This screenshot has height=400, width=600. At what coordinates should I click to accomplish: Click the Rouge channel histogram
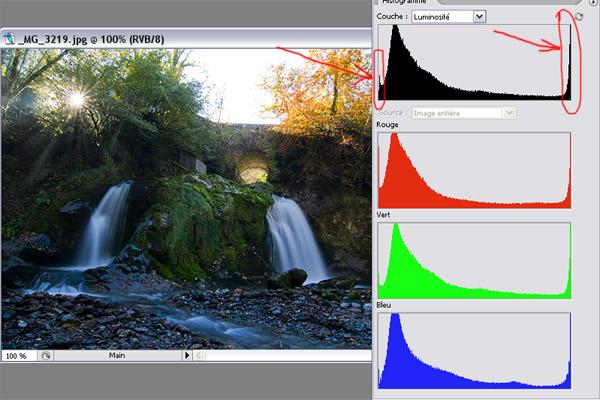pyautogui.click(x=474, y=170)
